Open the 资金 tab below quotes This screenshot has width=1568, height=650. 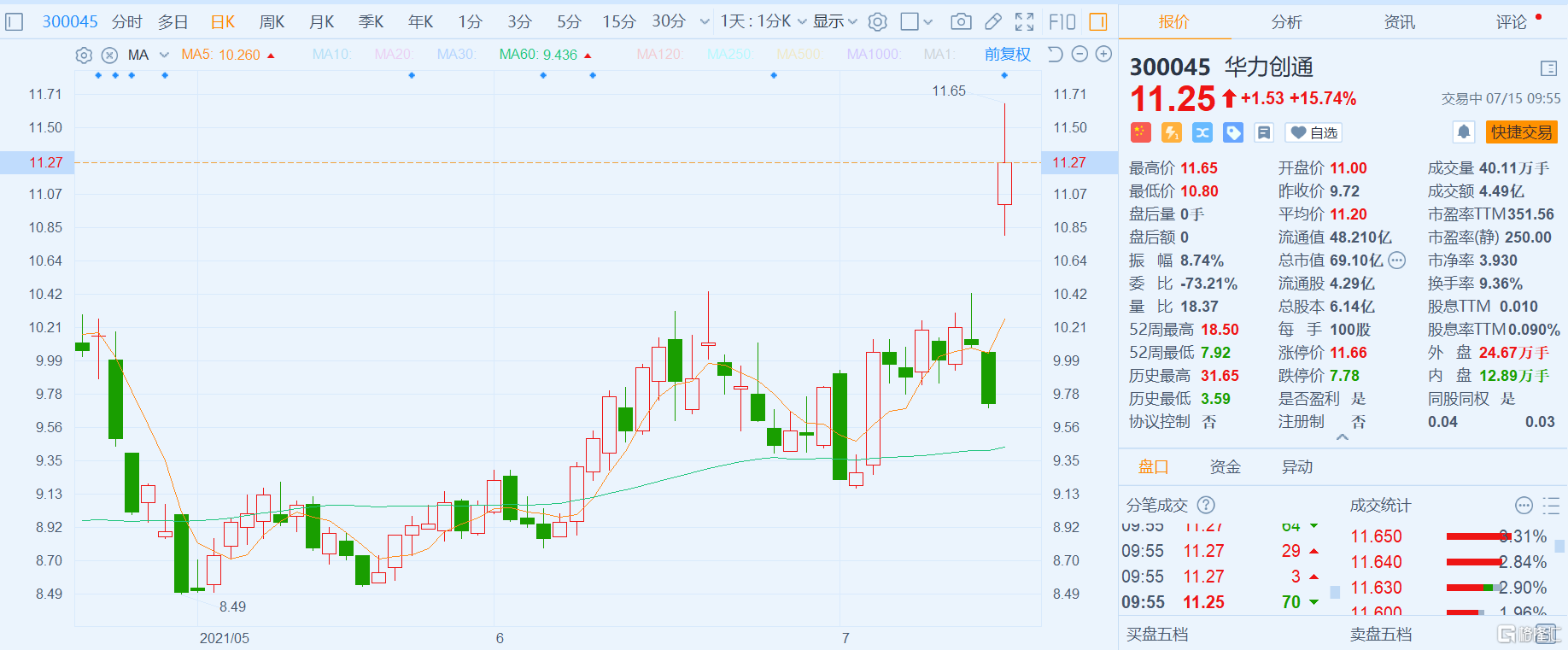coord(1225,467)
